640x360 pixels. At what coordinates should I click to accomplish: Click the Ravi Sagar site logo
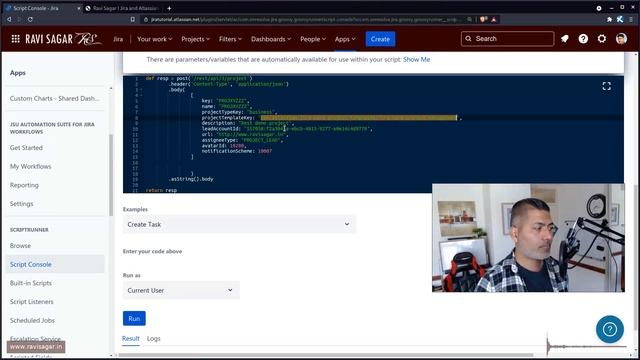[63, 39]
